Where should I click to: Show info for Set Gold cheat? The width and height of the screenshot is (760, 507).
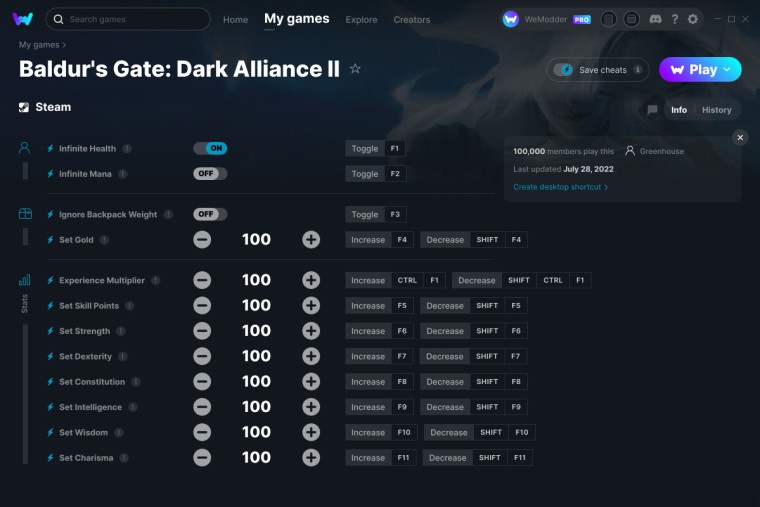pos(104,239)
